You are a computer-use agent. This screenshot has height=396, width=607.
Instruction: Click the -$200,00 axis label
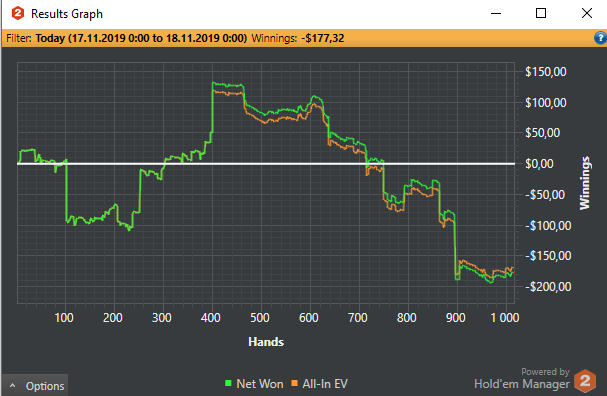548,286
